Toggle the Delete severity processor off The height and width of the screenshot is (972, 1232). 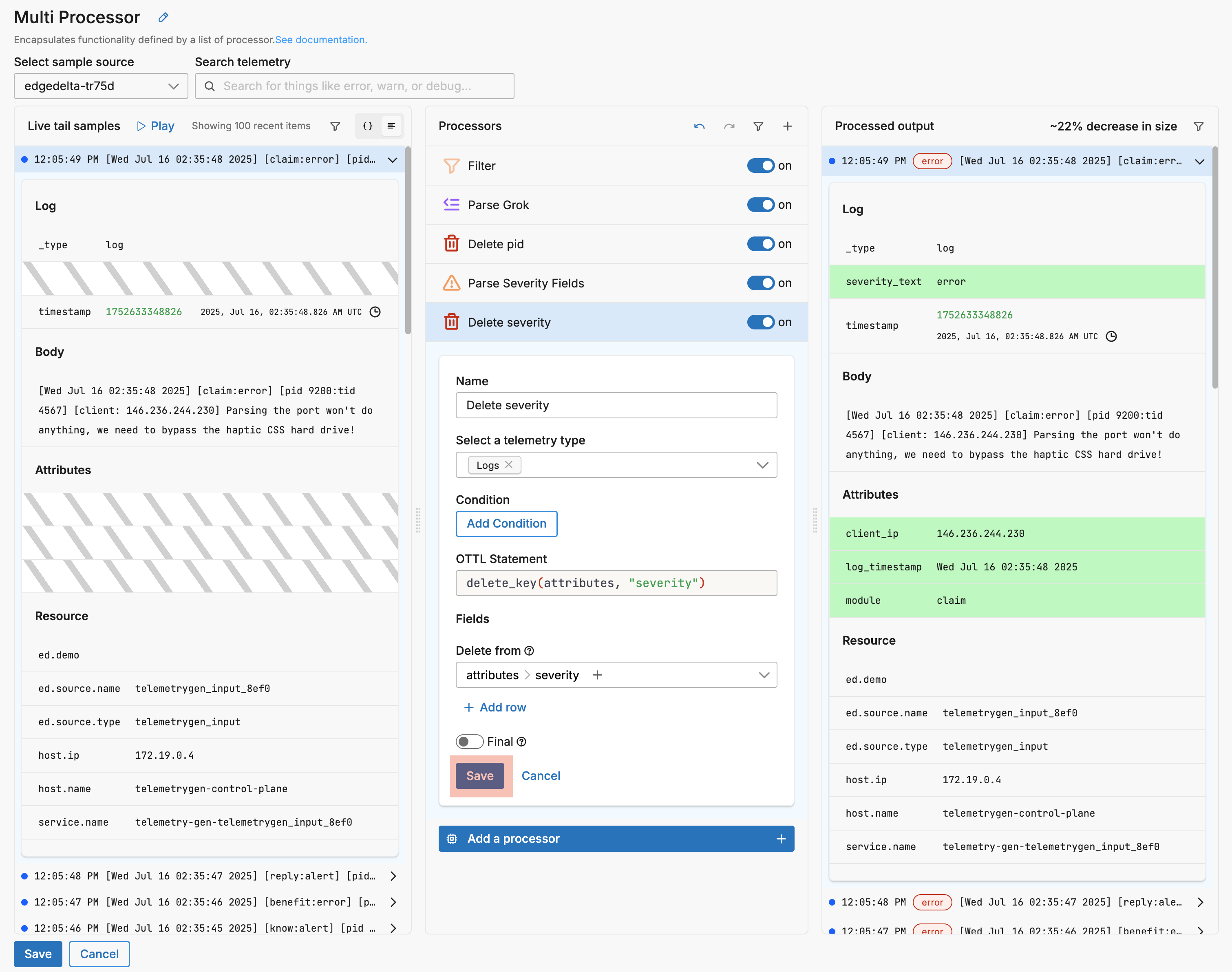[761, 322]
